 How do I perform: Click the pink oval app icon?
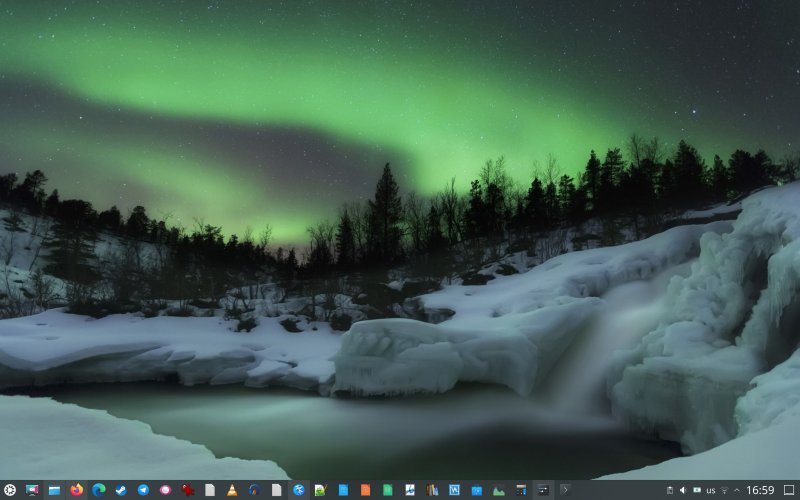(165, 490)
